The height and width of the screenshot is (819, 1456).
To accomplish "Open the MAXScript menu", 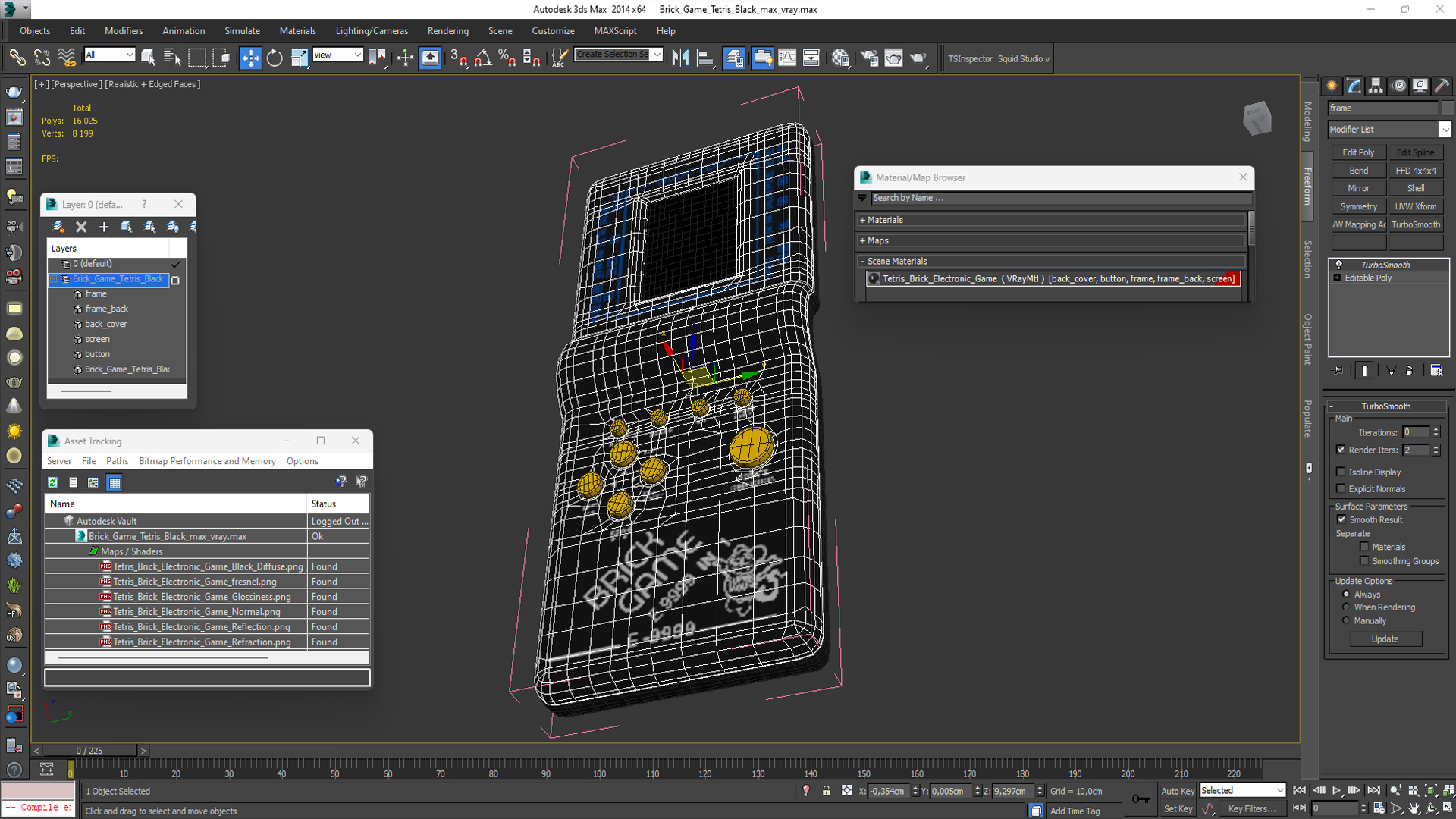I will (615, 31).
